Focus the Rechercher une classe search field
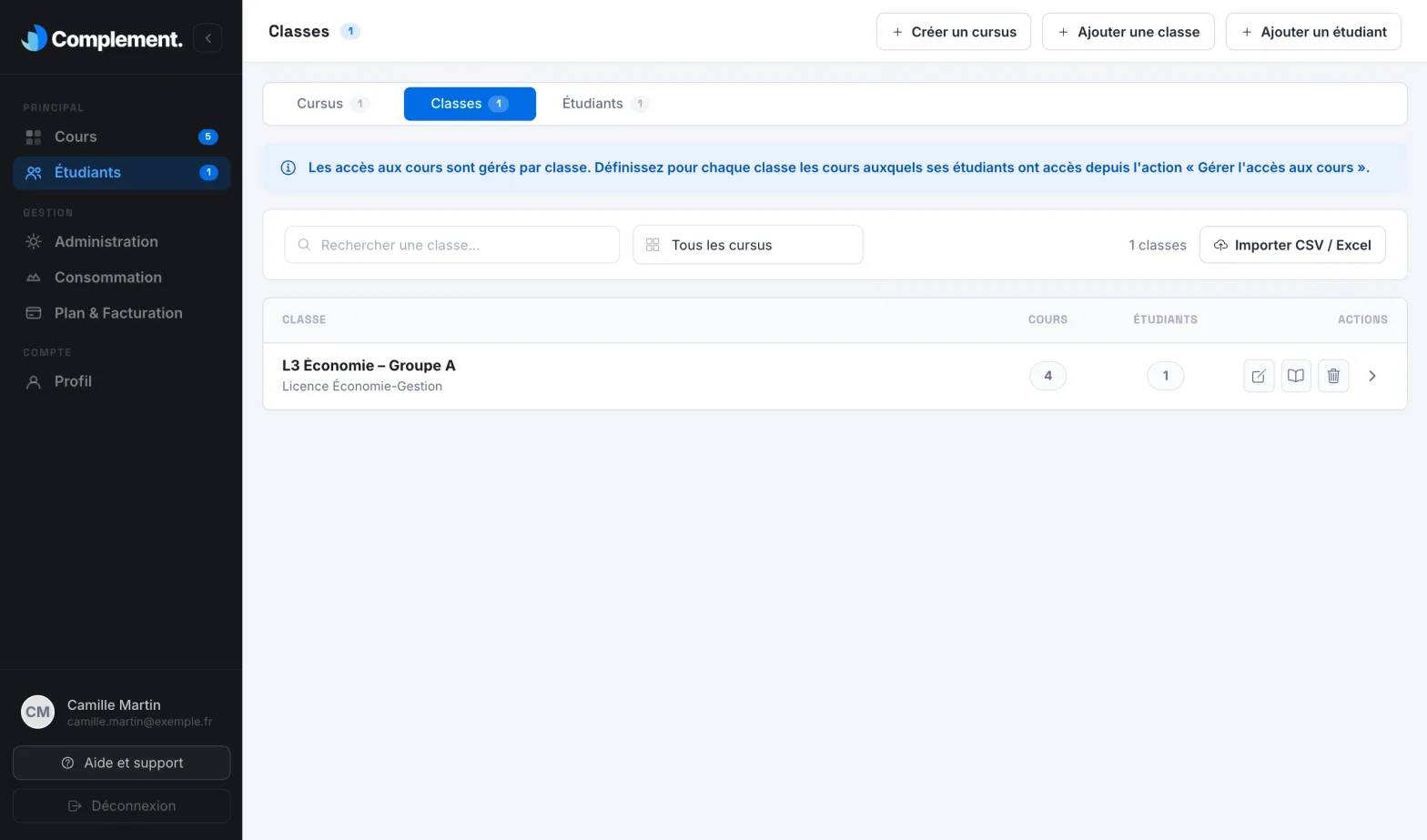 tap(452, 245)
